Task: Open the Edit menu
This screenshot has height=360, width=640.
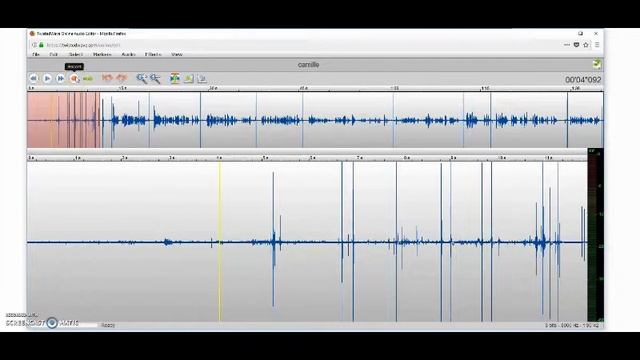Action: pyautogui.click(x=53, y=54)
